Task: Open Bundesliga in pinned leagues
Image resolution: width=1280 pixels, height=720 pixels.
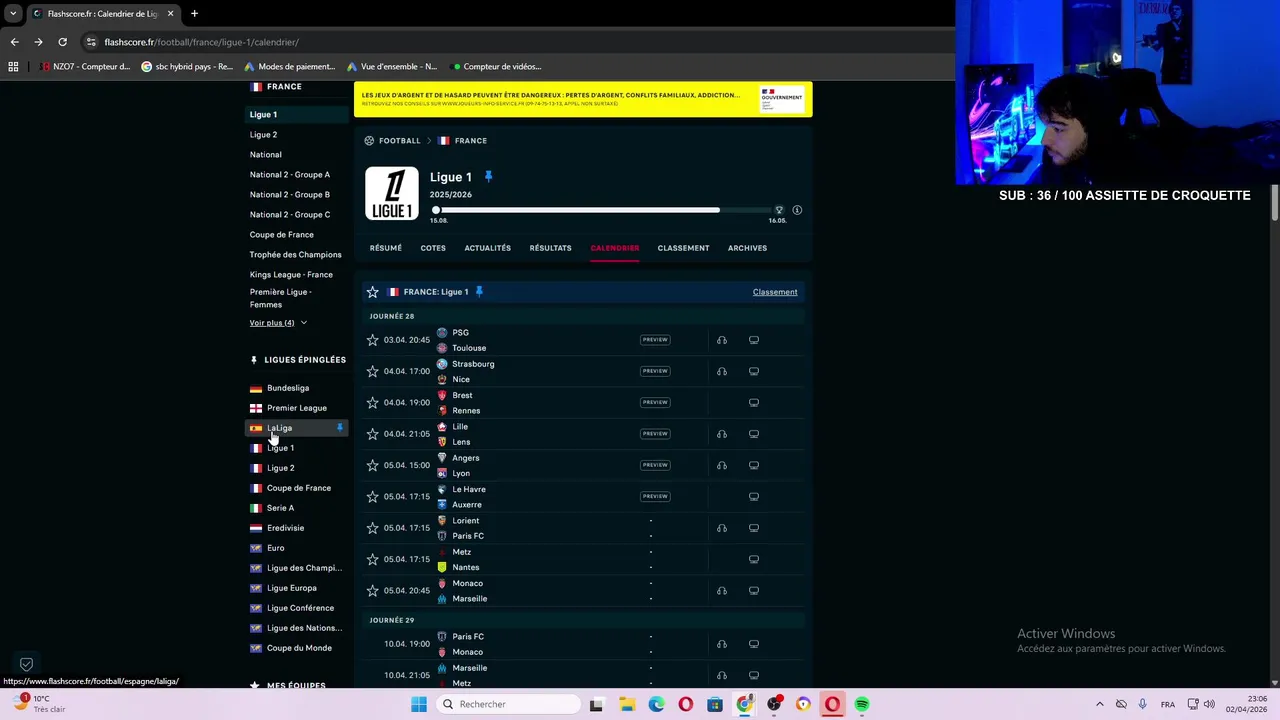Action: [x=288, y=388]
